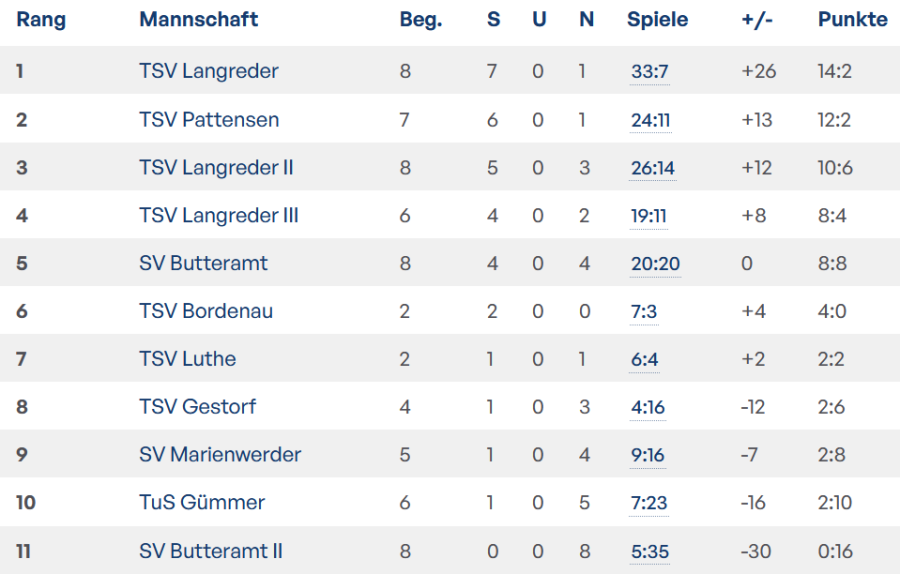Select the Mannschaft column header
900x574 pixels.
pos(199,20)
